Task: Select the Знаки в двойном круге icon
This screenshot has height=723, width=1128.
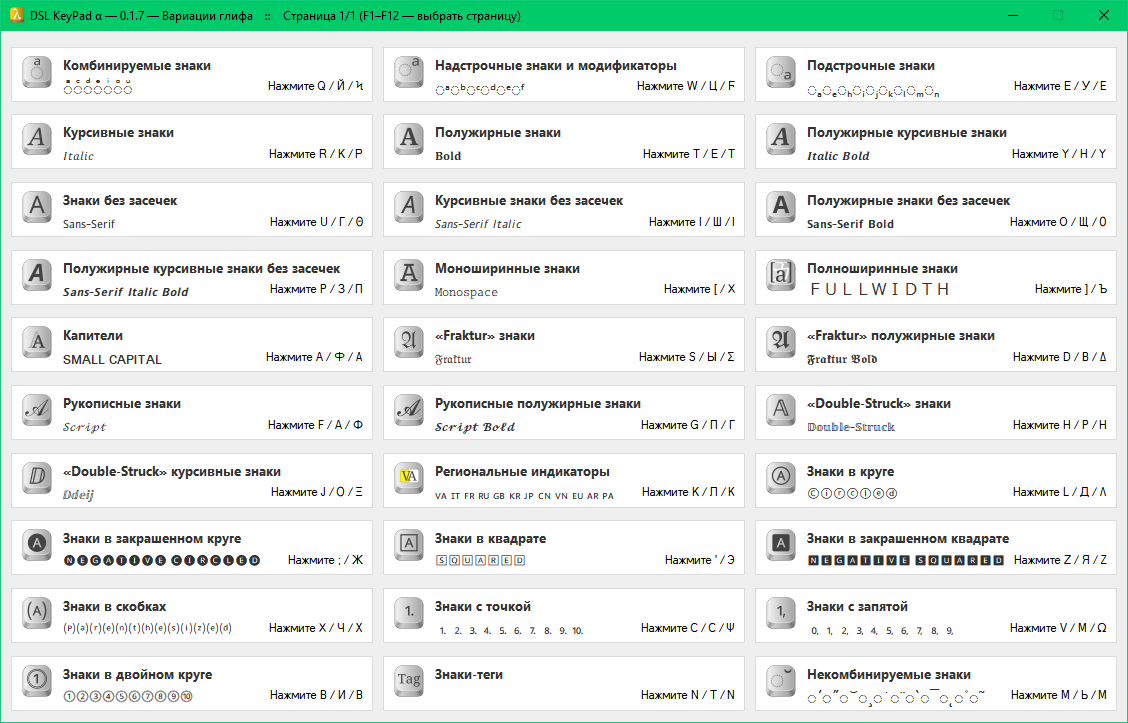Action: (37, 682)
